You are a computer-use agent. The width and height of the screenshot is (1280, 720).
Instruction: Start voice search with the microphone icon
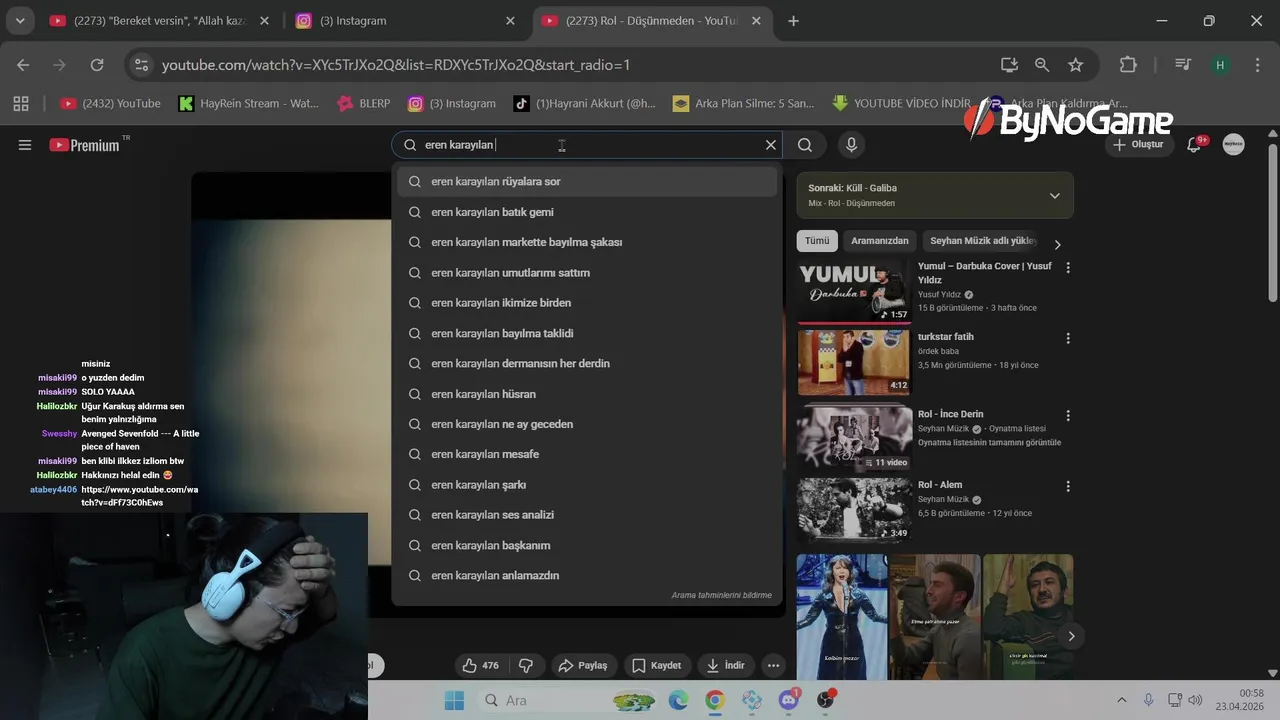pyautogui.click(x=851, y=145)
